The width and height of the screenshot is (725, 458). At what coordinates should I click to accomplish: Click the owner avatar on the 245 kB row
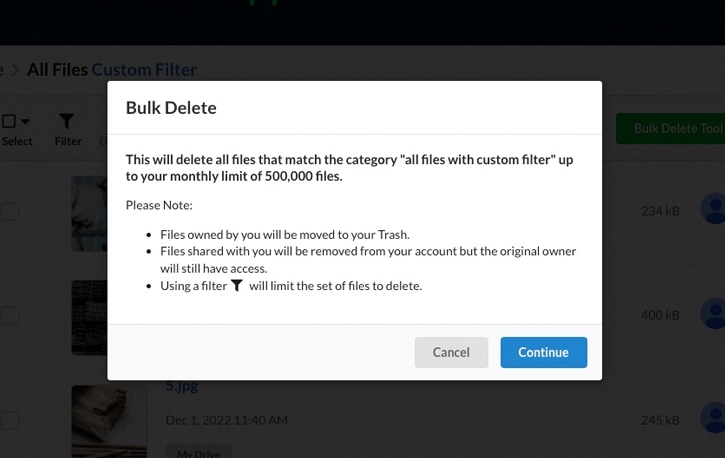pos(713,418)
